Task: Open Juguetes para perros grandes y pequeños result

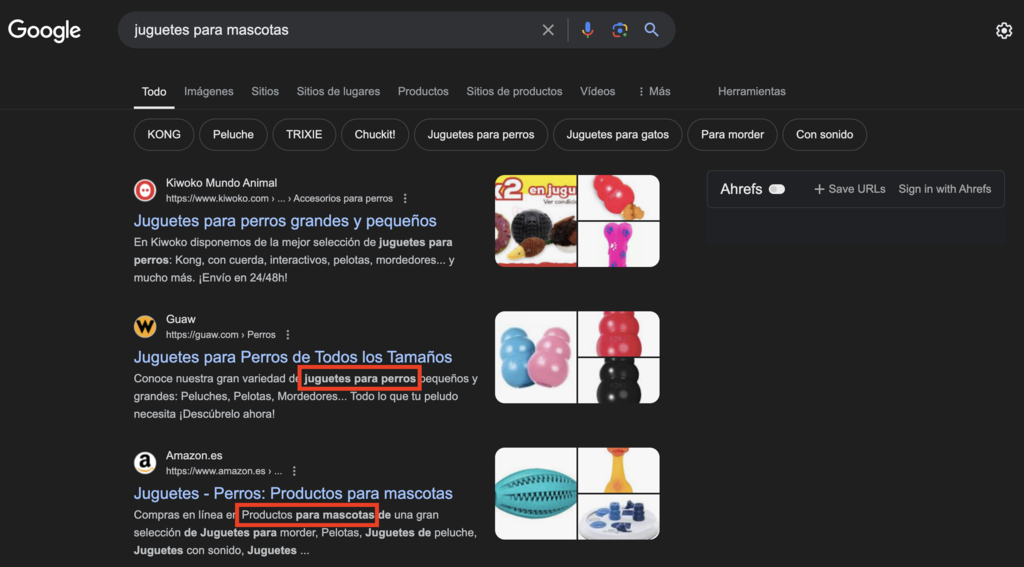Action: coord(285,221)
